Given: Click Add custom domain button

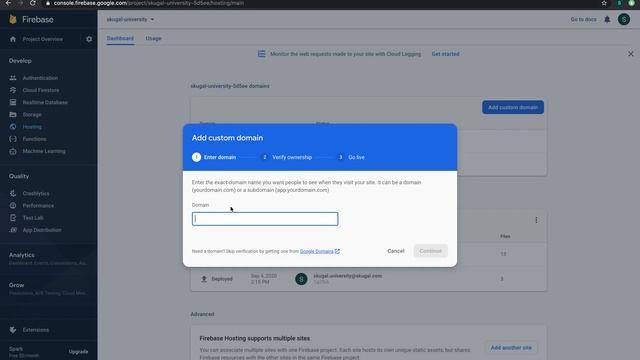Looking at the screenshot, I should coord(513,107).
